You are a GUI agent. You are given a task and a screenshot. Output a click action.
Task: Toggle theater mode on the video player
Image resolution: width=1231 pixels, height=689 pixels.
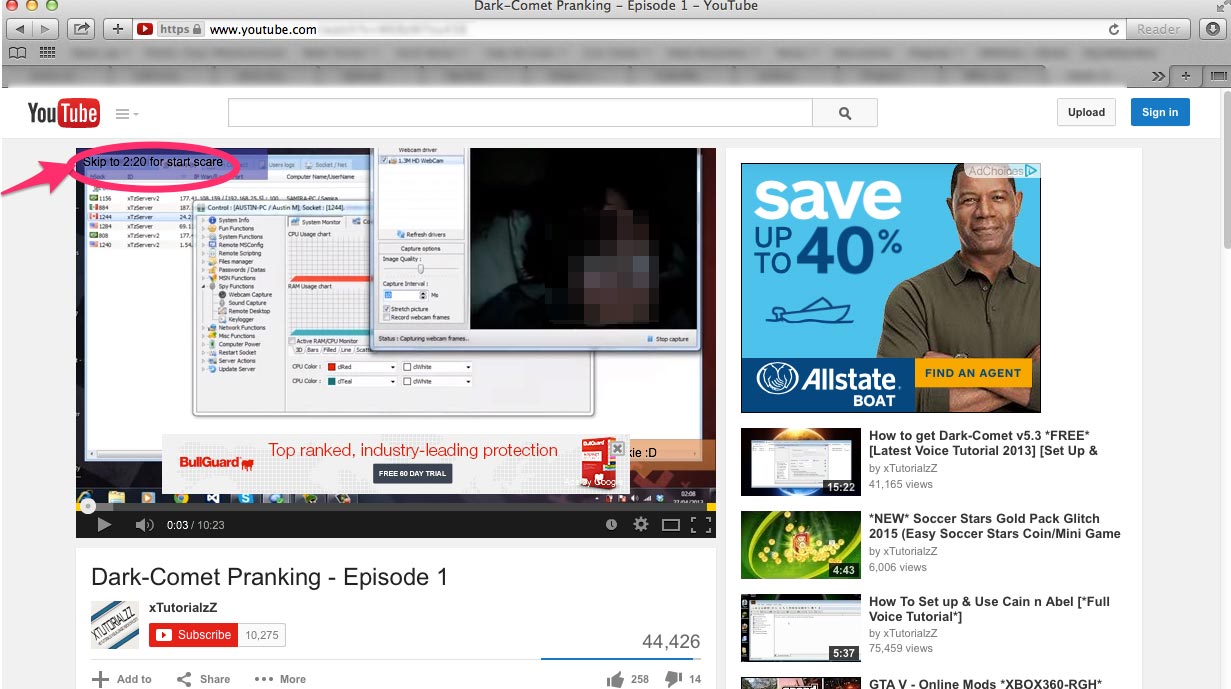(x=671, y=525)
